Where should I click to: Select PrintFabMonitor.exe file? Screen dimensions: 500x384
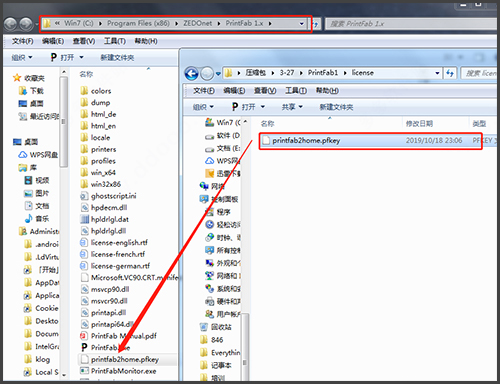[x=118, y=371]
